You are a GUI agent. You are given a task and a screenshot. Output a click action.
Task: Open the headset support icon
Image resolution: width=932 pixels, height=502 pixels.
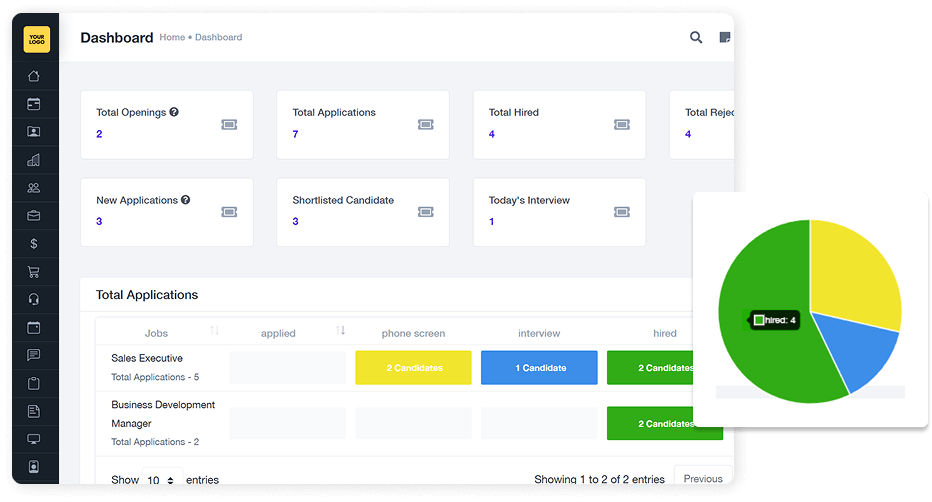click(x=34, y=299)
